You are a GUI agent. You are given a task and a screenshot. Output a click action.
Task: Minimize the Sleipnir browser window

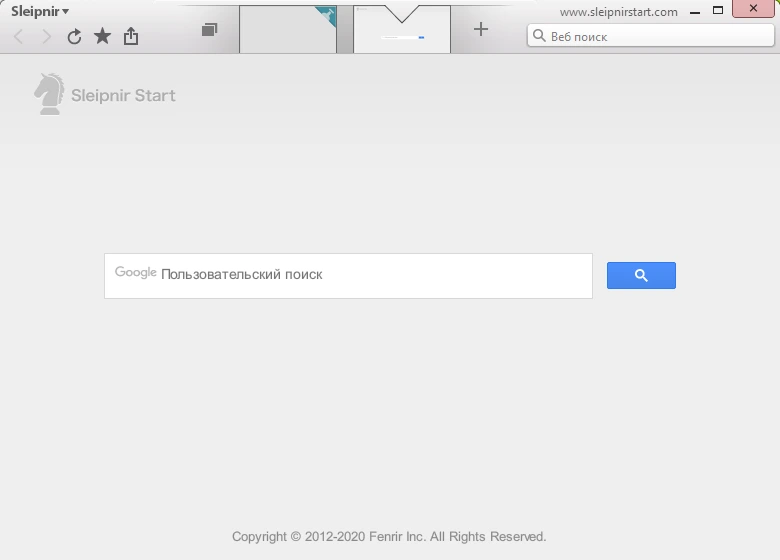coord(695,10)
